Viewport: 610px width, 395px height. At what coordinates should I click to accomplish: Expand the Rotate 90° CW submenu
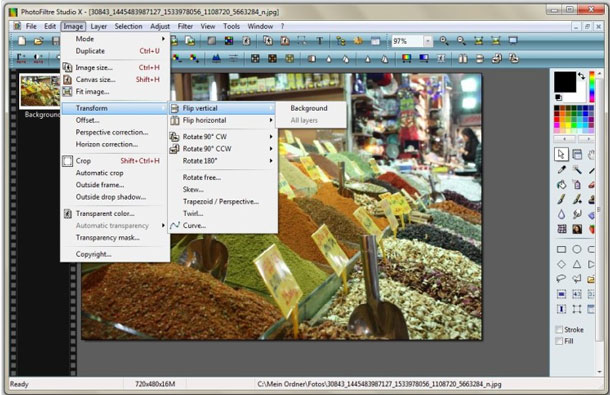[x=222, y=137]
